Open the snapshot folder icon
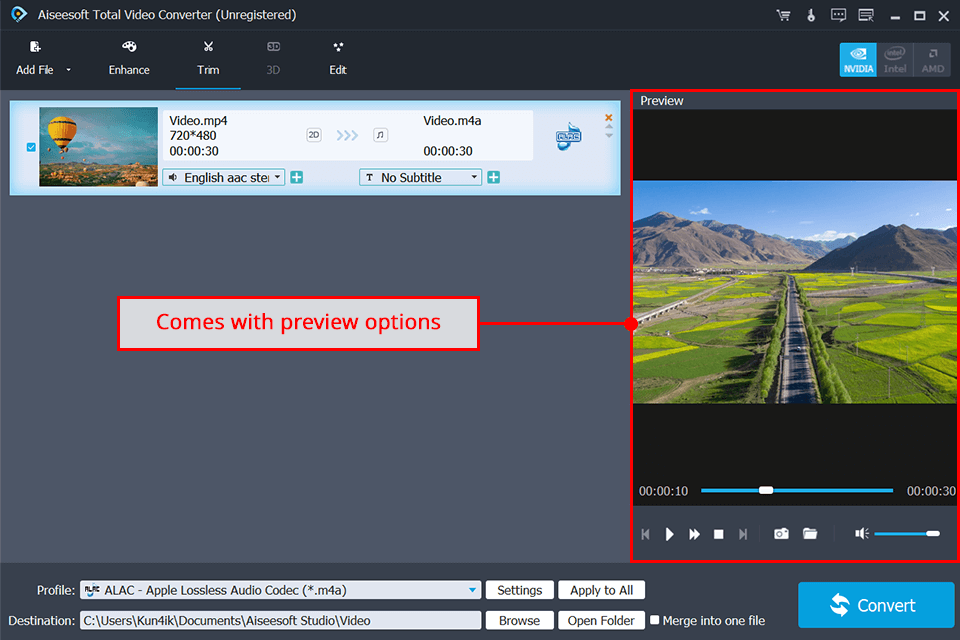 (x=810, y=534)
